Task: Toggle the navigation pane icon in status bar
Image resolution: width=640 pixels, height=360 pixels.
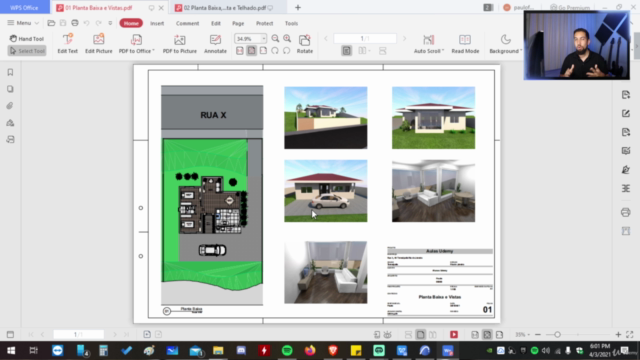Action: coord(10,335)
